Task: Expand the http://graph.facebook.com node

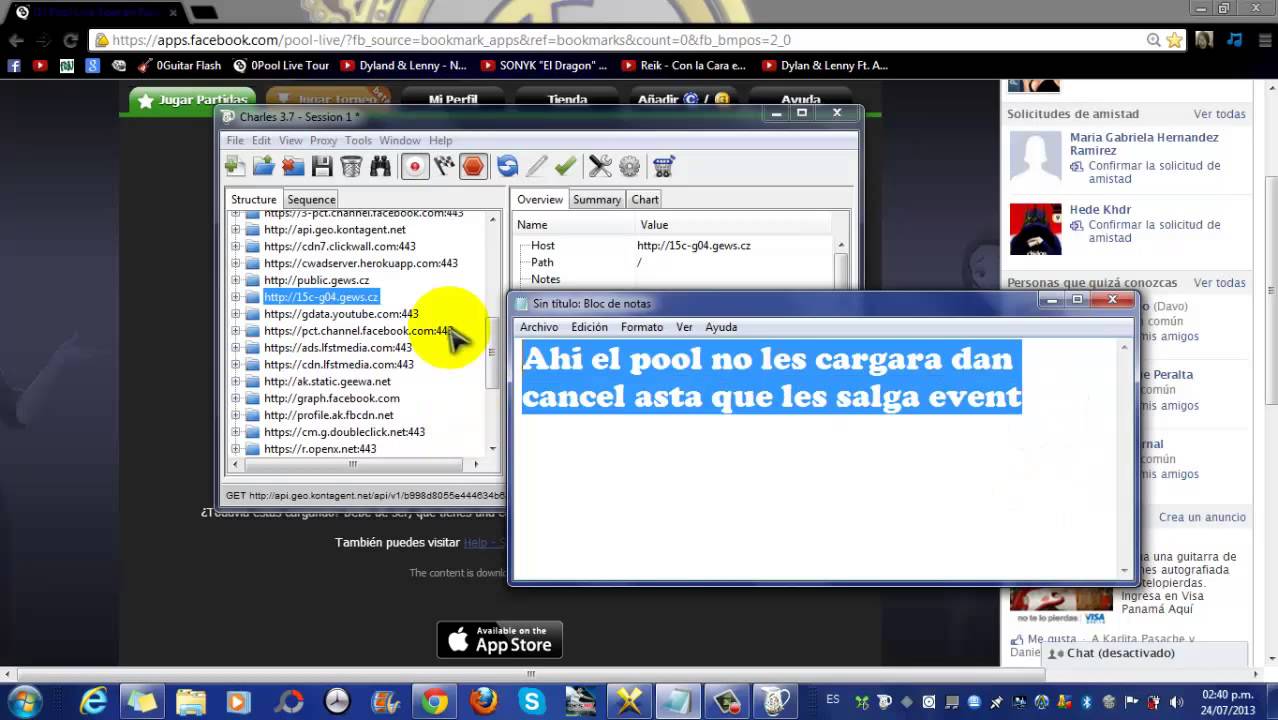Action: [236, 398]
